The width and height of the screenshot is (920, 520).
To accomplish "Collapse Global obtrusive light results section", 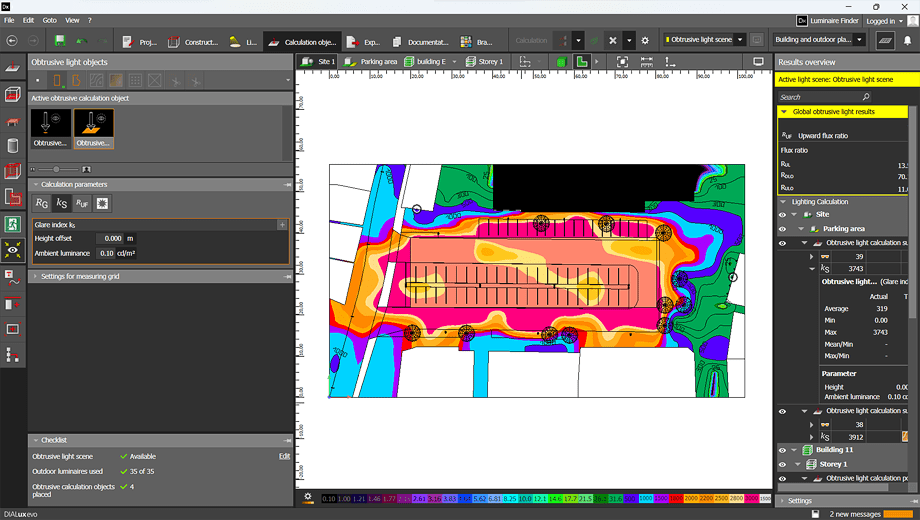I will (x=785, y=112).
